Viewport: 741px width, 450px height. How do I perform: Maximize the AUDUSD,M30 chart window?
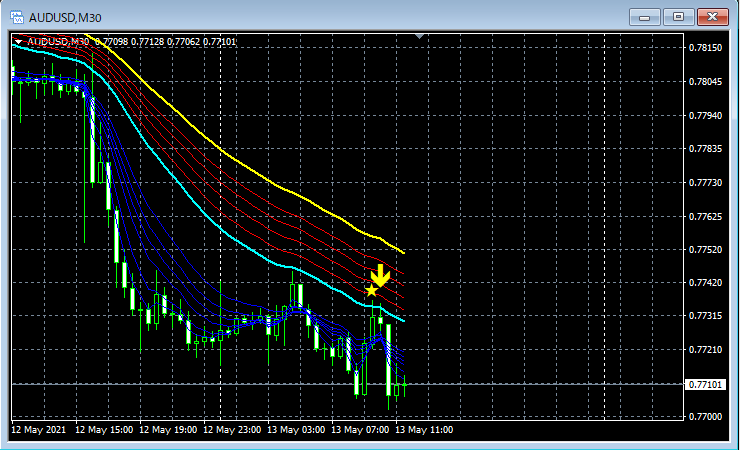click(x=679, y=17)
